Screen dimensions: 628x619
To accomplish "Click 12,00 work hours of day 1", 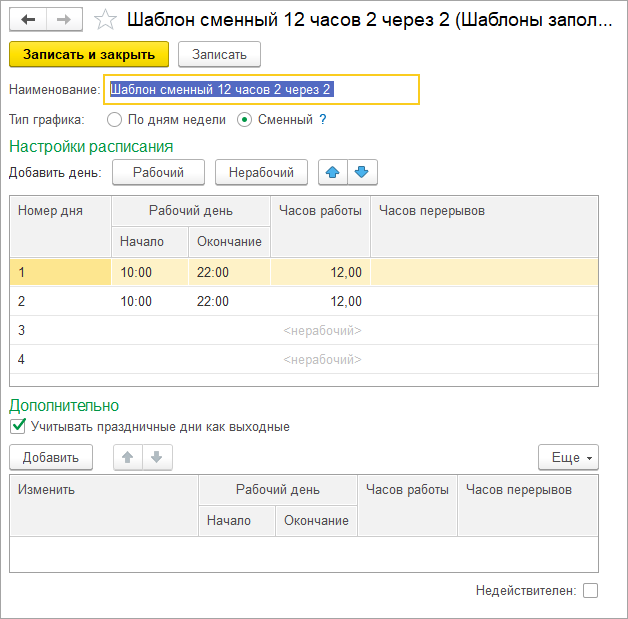I will point(320,272).
